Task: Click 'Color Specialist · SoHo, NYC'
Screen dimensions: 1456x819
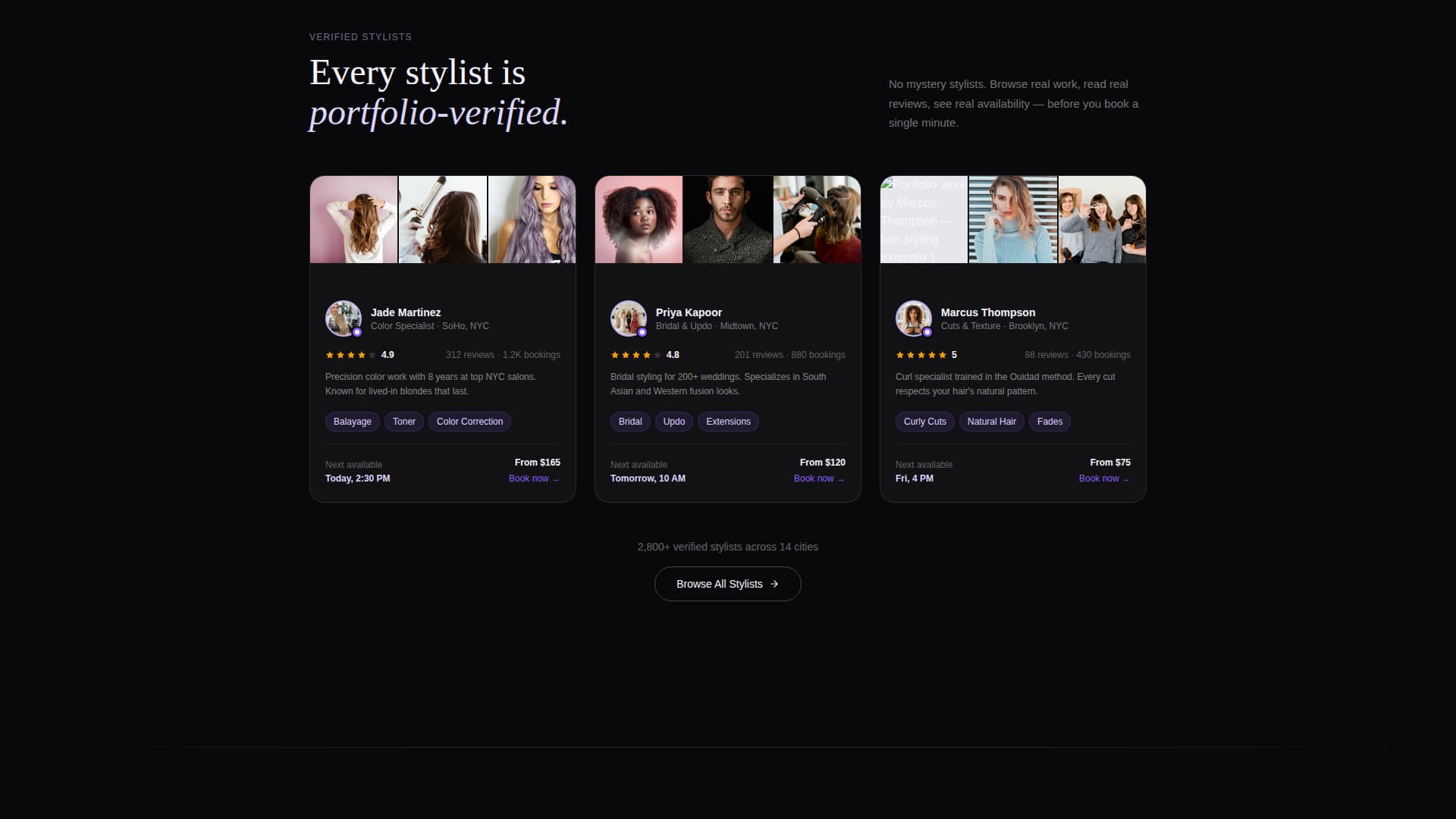Action: (430, 326)
